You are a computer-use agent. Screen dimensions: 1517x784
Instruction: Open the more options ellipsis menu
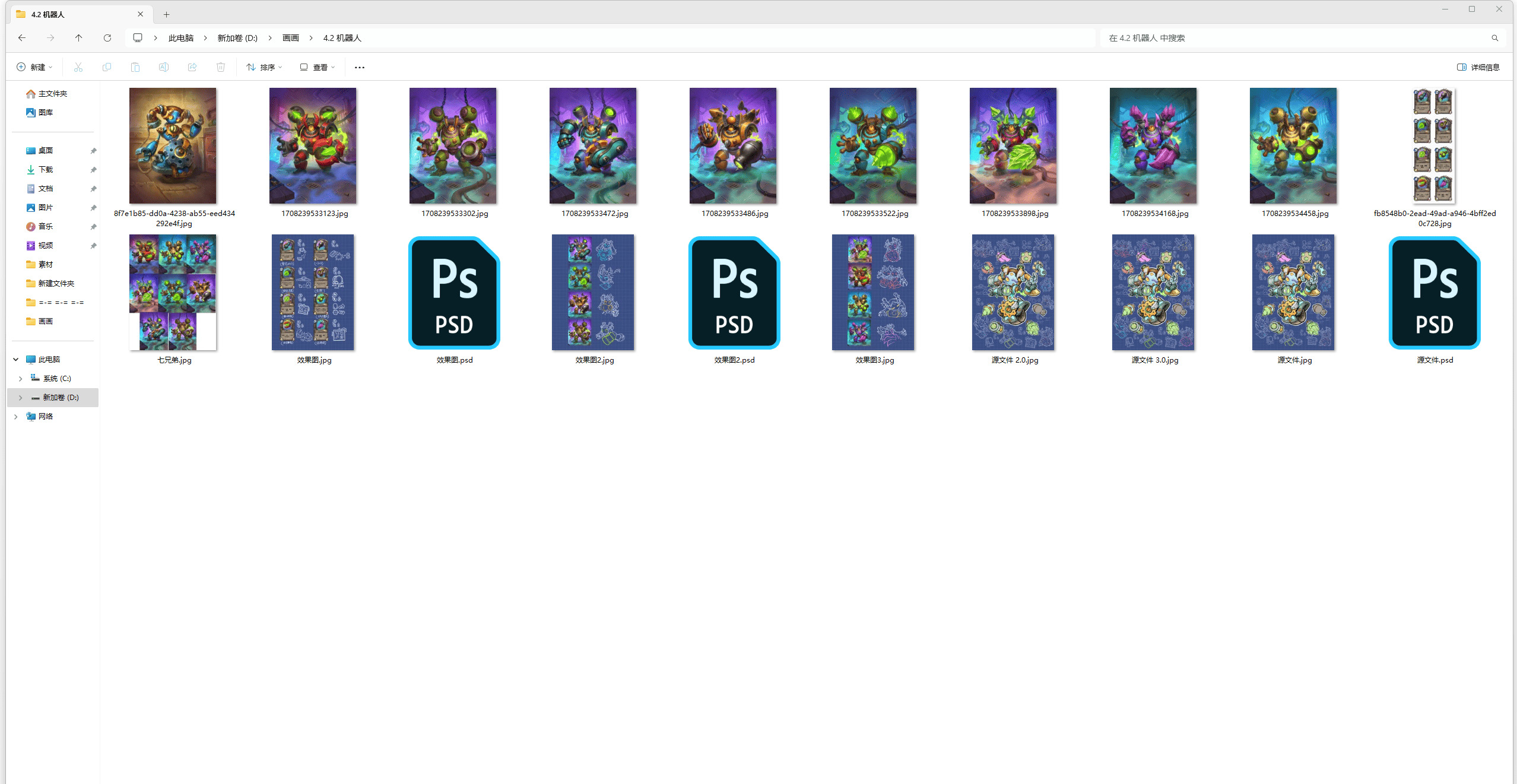360,67
